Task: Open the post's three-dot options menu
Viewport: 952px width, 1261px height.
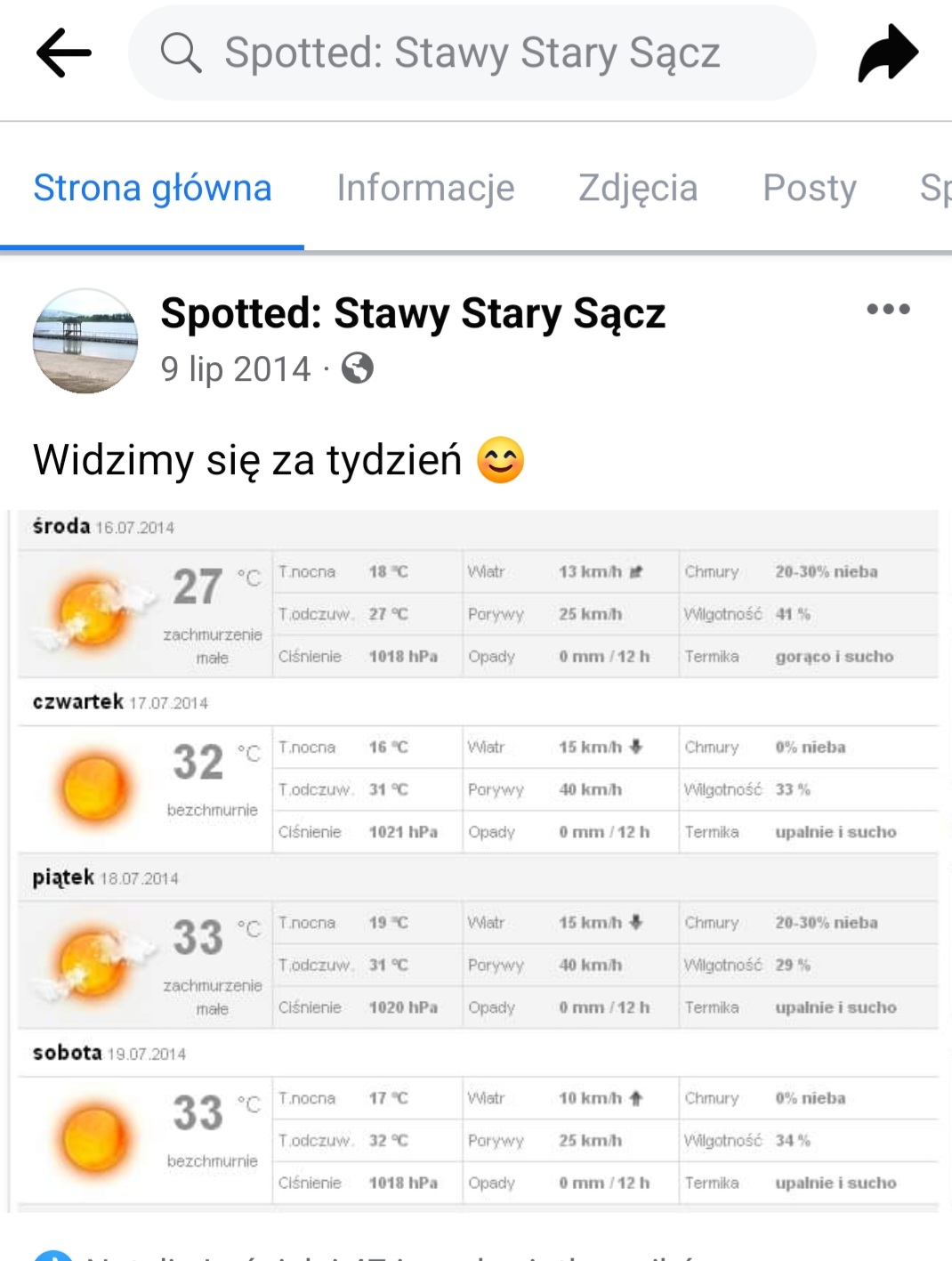Action: 888,310
